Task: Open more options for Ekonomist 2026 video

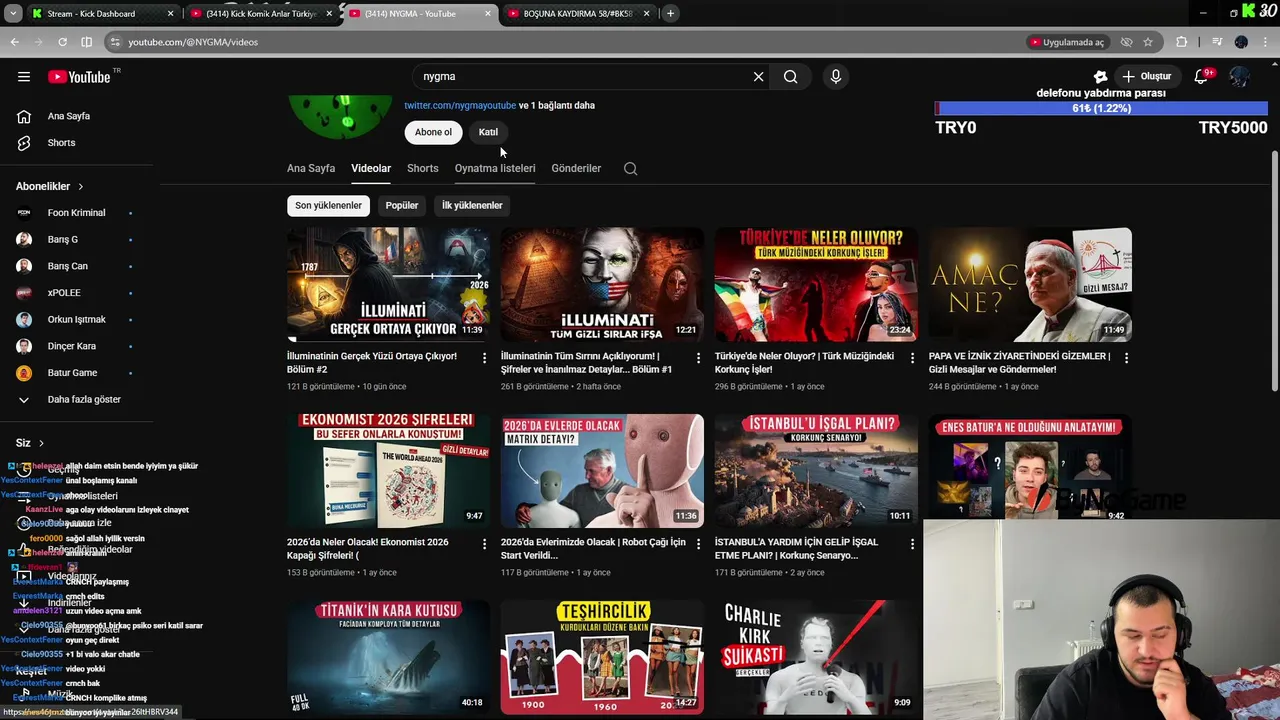Action: click(484, 544)
